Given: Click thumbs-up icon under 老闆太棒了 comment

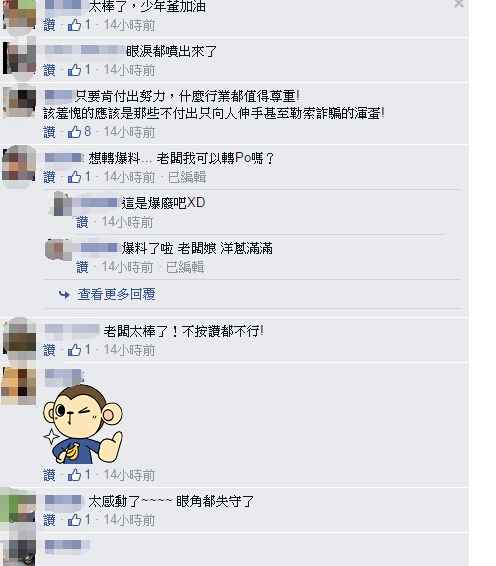Looking at the screenshot, I should coord(74,349).
